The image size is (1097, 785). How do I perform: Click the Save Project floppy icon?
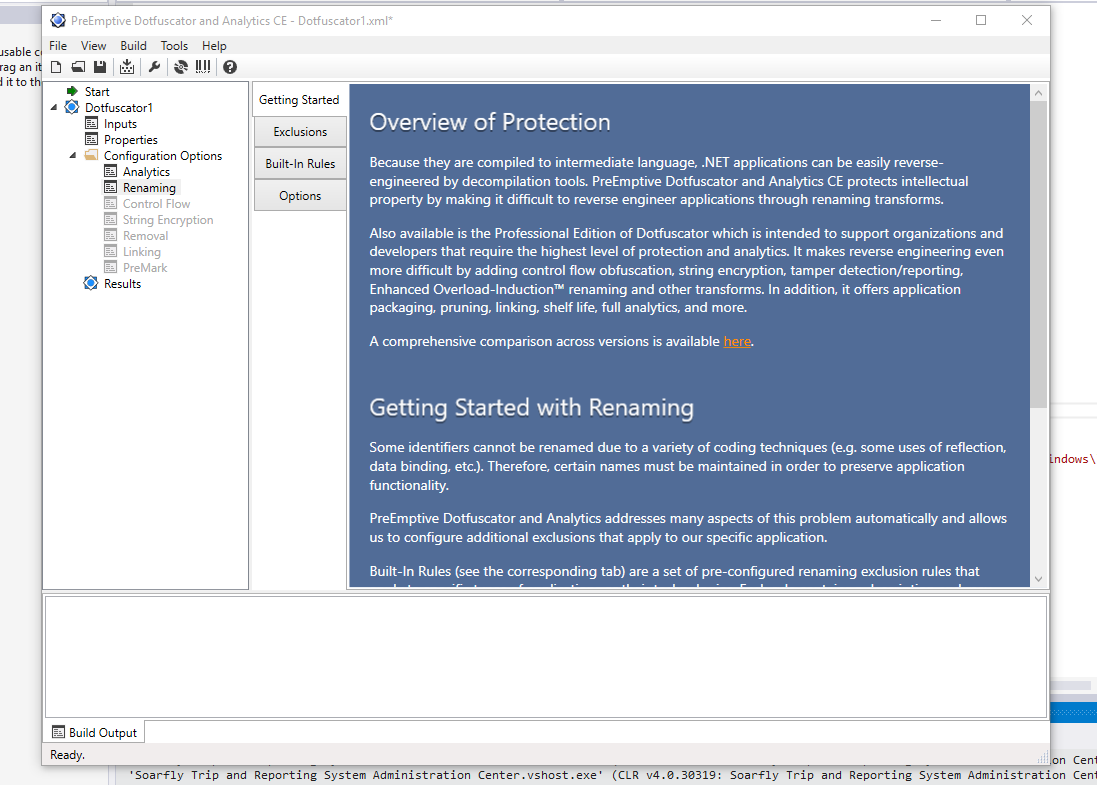click(x=100, y=67)
